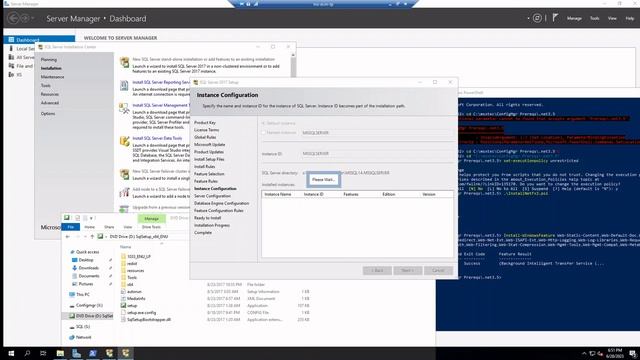Select Maintenance in SQL Server Installation Center
Screen dimensions: 640x360
pyautogui.click(x=53, y=77)
